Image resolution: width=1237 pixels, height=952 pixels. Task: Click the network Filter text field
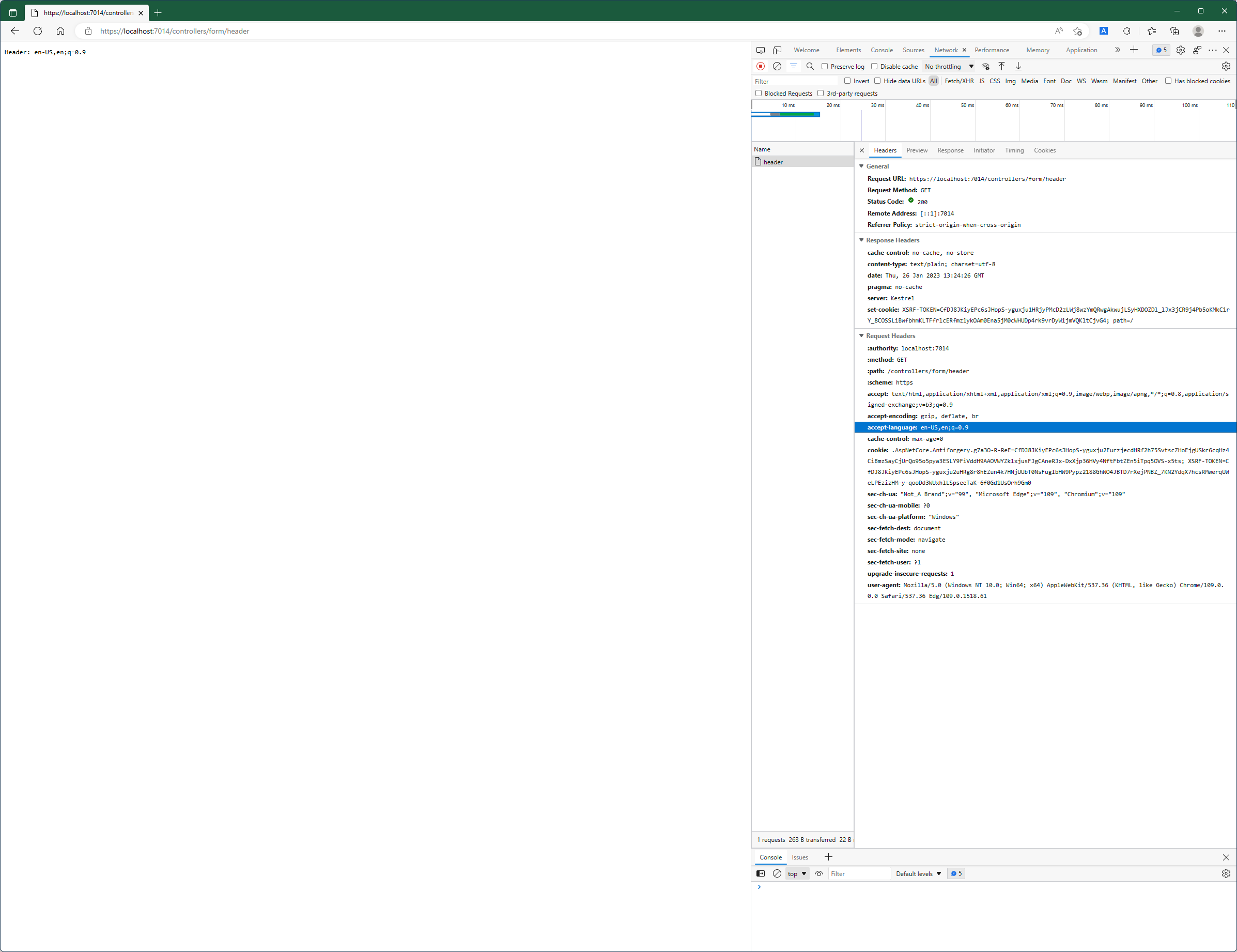pos(796,82)
